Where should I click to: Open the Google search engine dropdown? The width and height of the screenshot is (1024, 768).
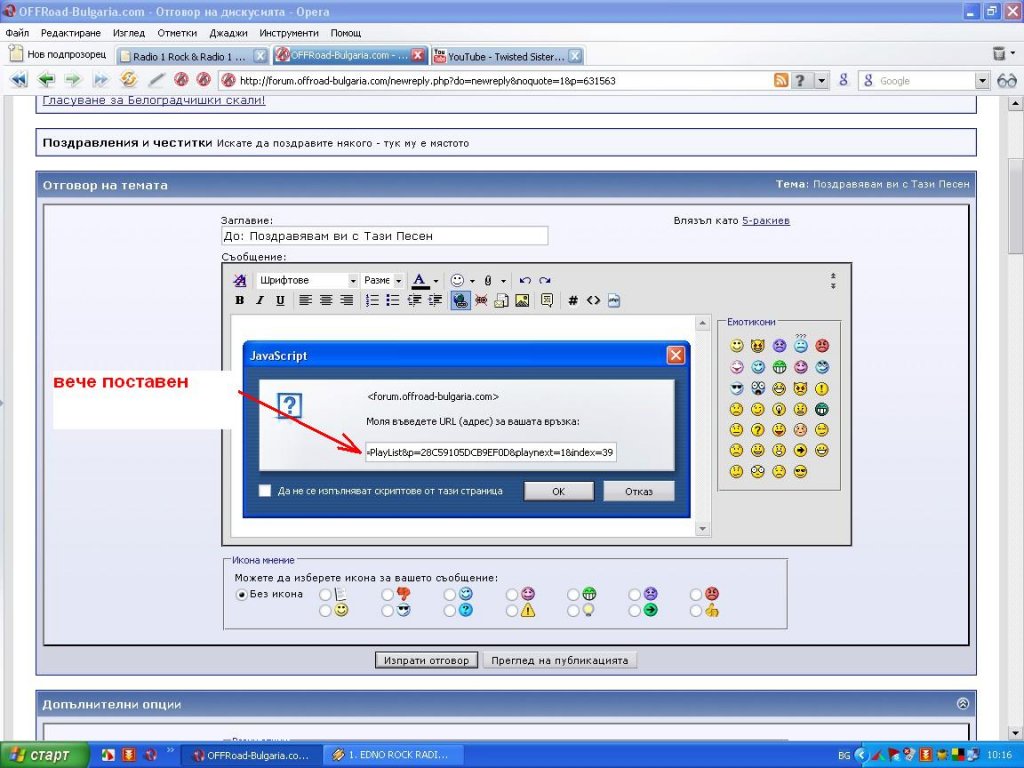[x=983, y=80]
